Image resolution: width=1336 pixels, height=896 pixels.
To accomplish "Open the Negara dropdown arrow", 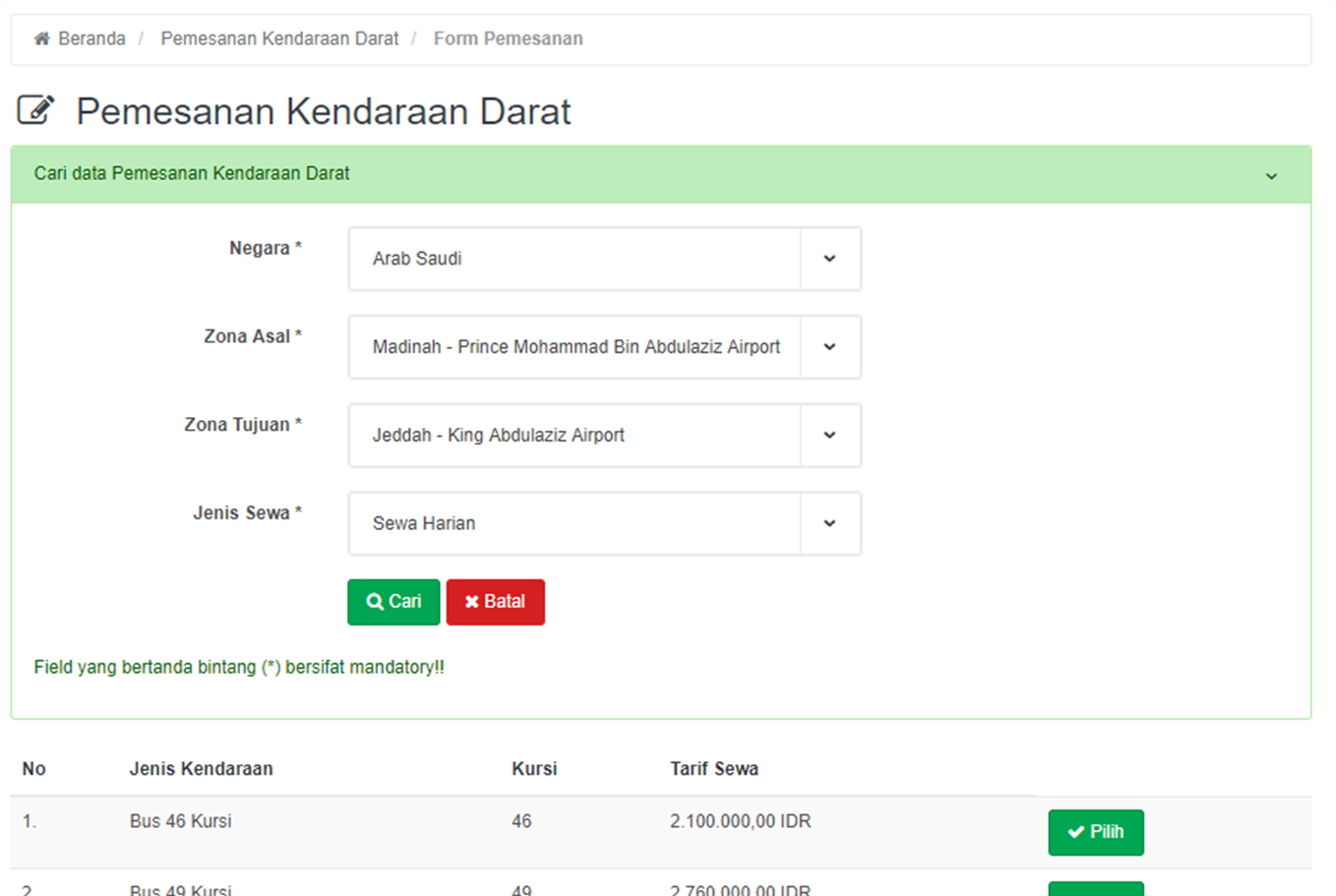I will pyautogui.click(x=829, y=259).
